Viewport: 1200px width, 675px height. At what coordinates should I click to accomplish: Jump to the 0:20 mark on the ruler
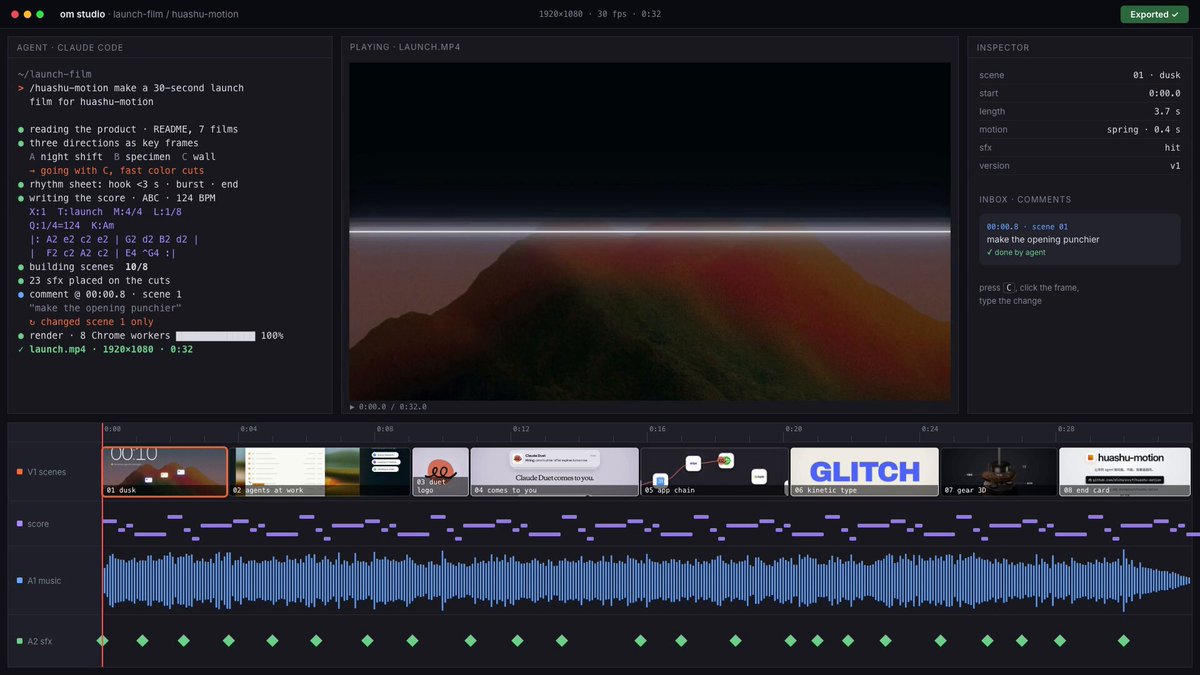click(793, 429)
